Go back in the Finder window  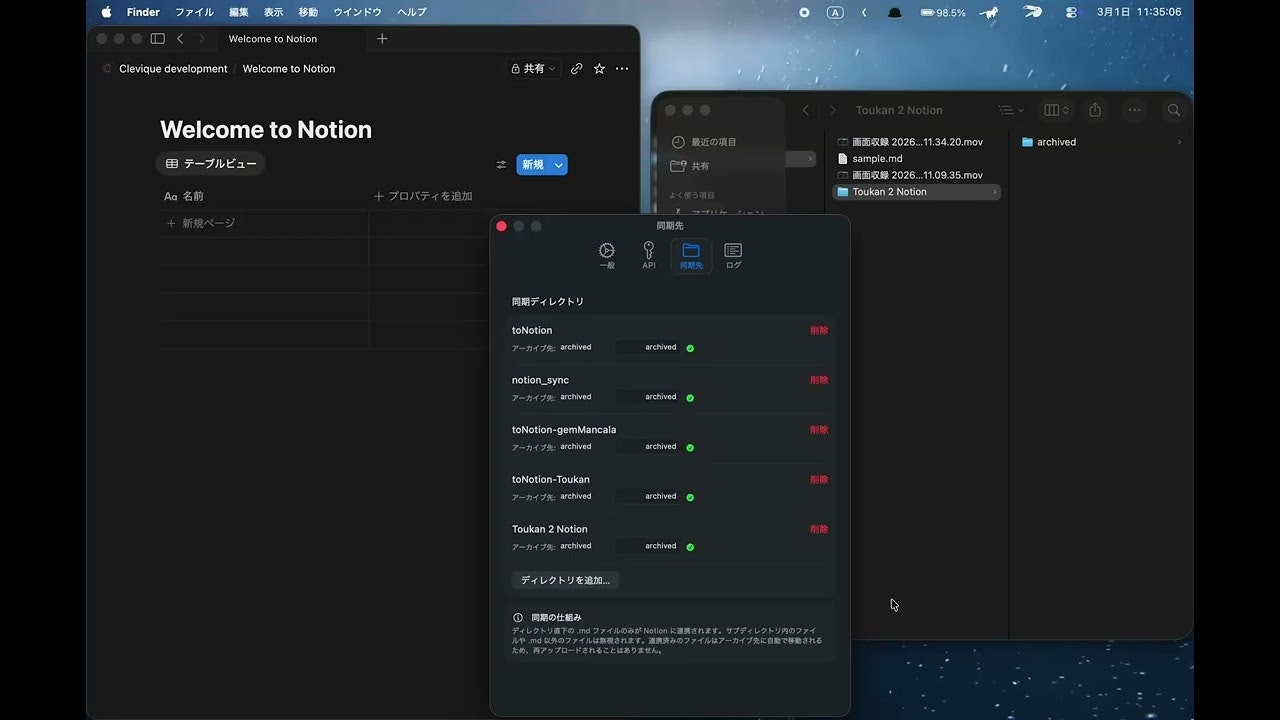pos(806,110)
